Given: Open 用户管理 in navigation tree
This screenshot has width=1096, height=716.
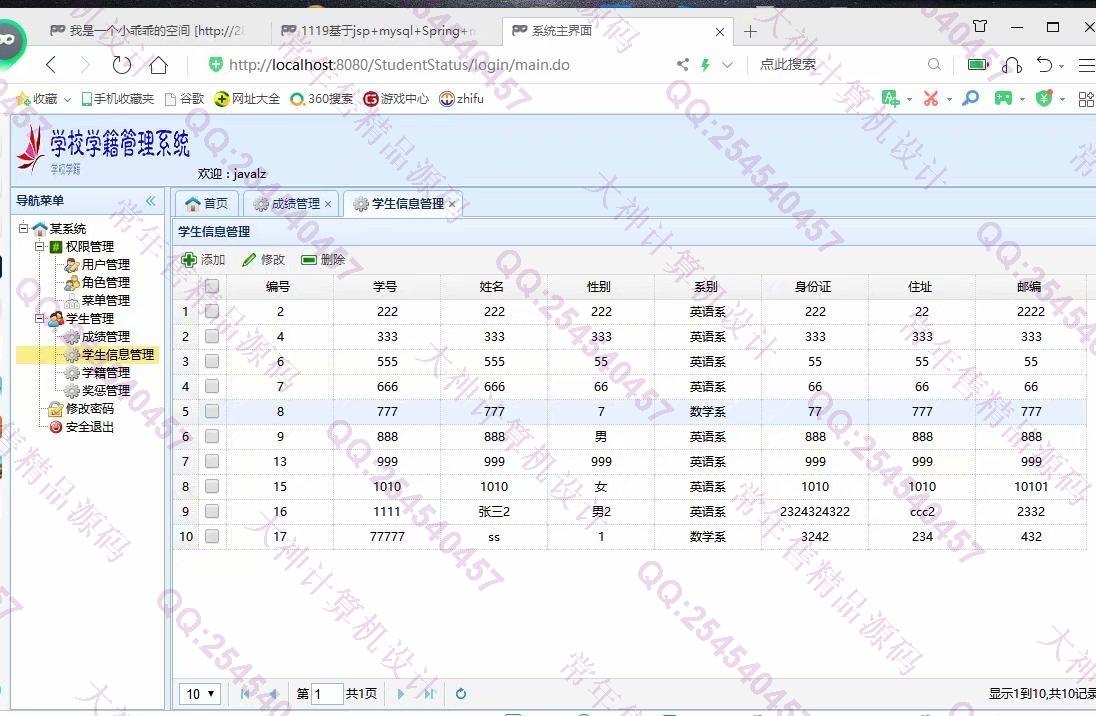Looking at the screenshot, I should [x=105, y=265].
